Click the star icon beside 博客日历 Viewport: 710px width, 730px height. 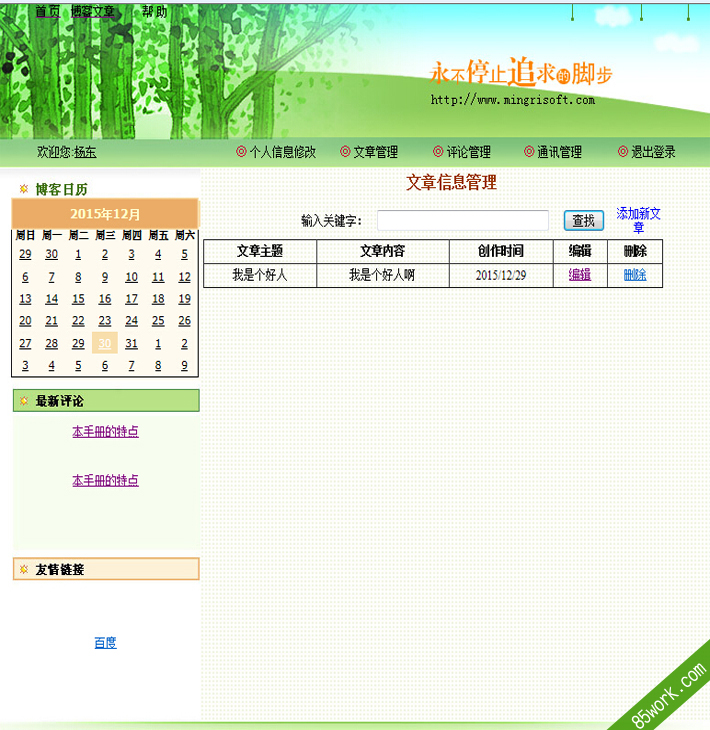[x=24, y=189]
